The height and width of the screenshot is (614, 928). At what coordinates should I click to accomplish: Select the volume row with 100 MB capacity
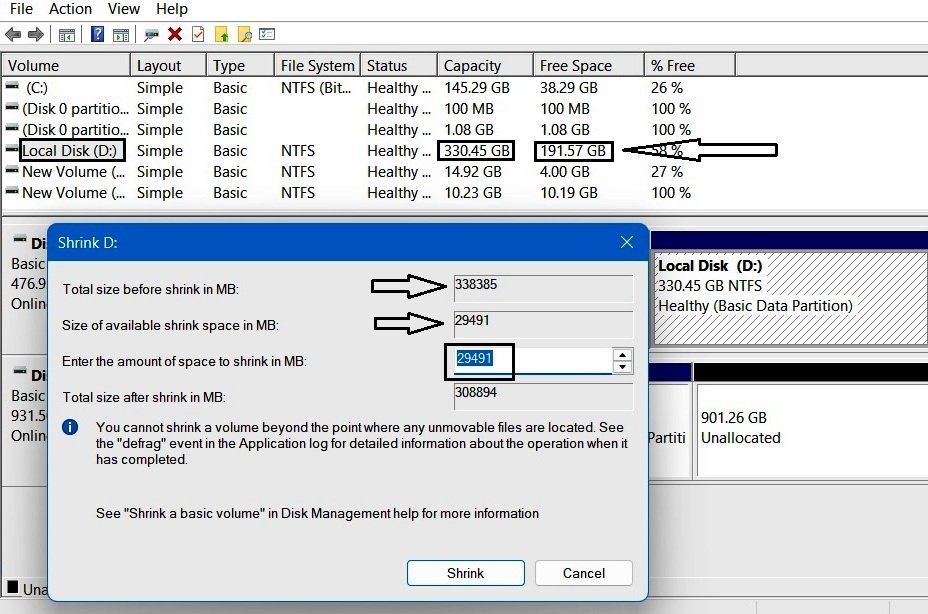pos(367,109)
